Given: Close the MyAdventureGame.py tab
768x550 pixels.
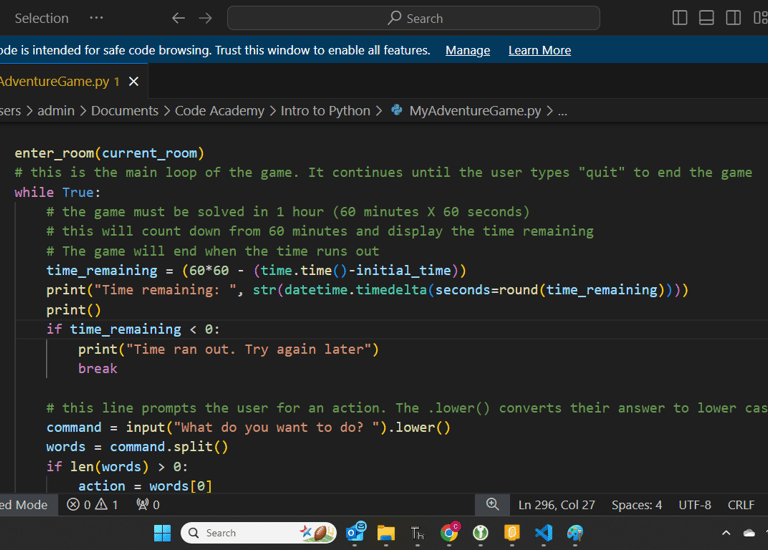Looking at the screenshot, I should tap(134, 81).
